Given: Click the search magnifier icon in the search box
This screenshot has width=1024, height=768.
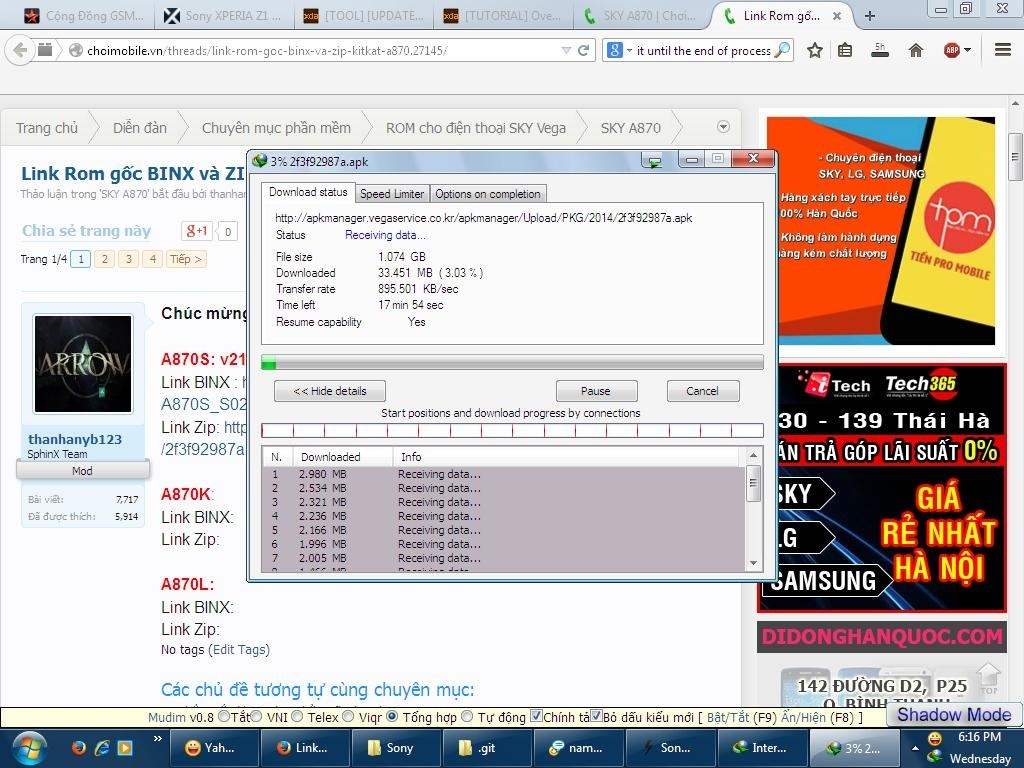Looking at the screenshot, I should pyautogui.click(x=782, y=50).
